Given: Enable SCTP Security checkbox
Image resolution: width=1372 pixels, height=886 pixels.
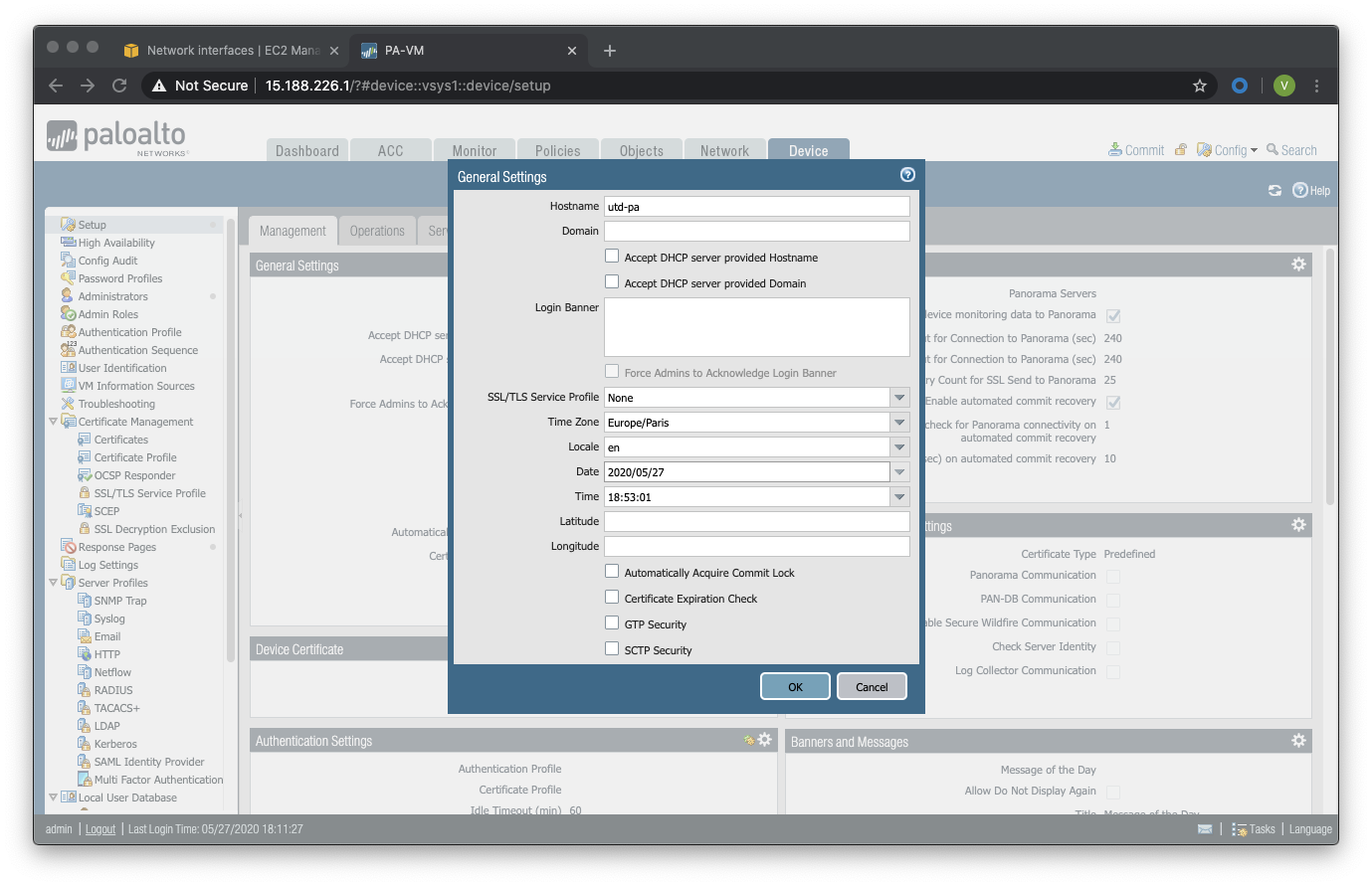Looking at the screenshot, I should click(612, 649).
